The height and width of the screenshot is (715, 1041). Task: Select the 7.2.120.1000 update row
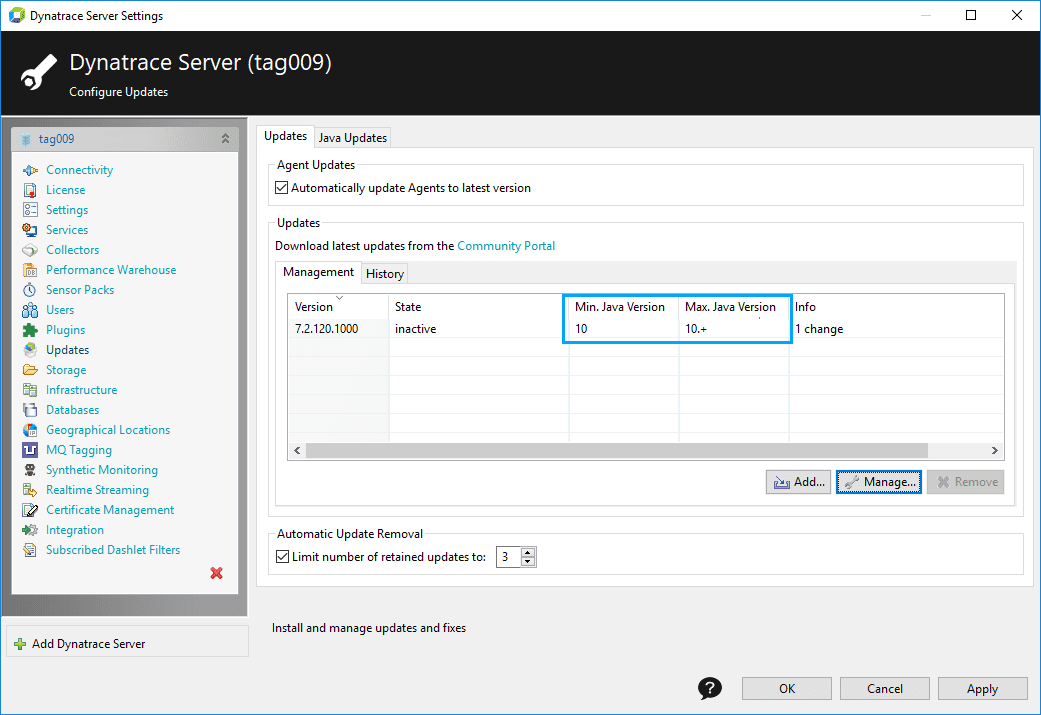[645, 329]
